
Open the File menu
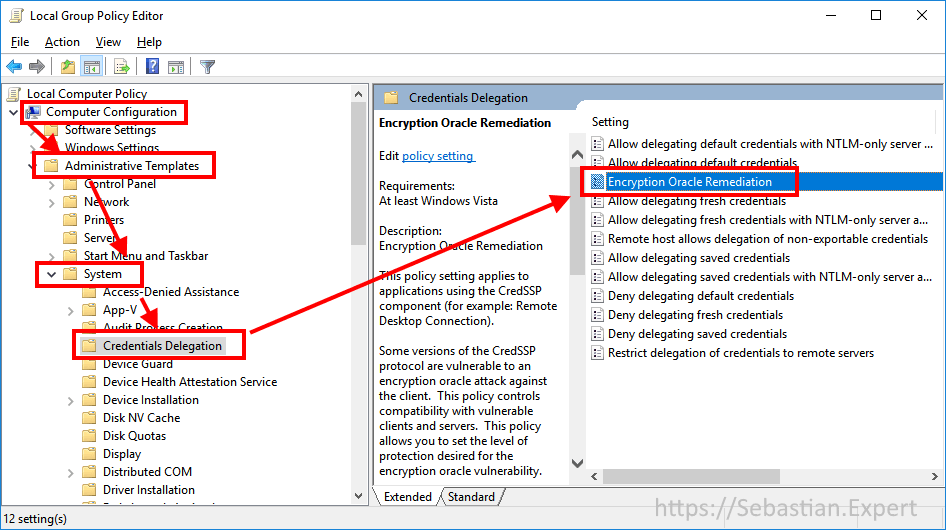[20, 42]
